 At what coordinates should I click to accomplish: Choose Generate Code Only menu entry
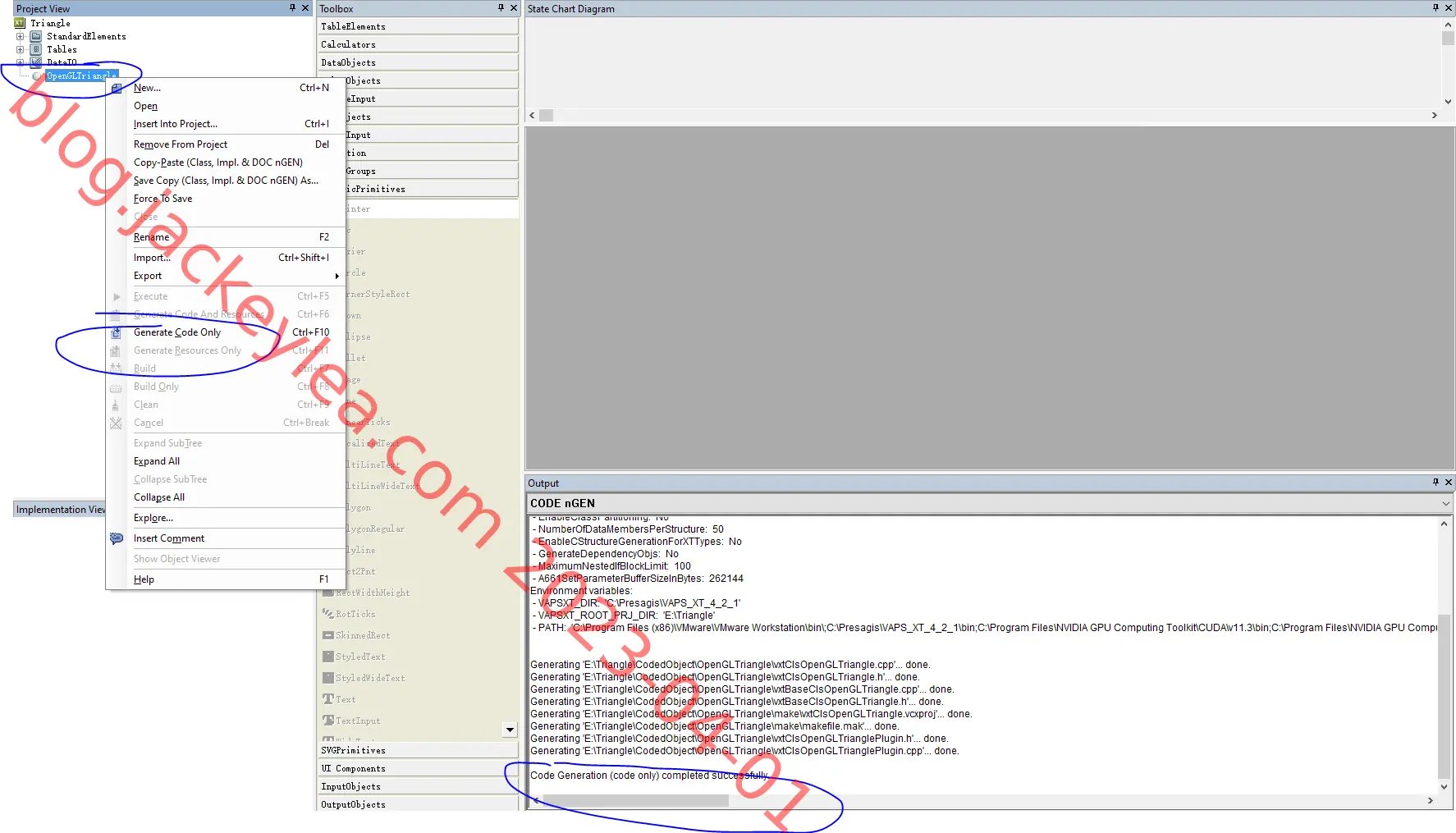tap(226, 332)
